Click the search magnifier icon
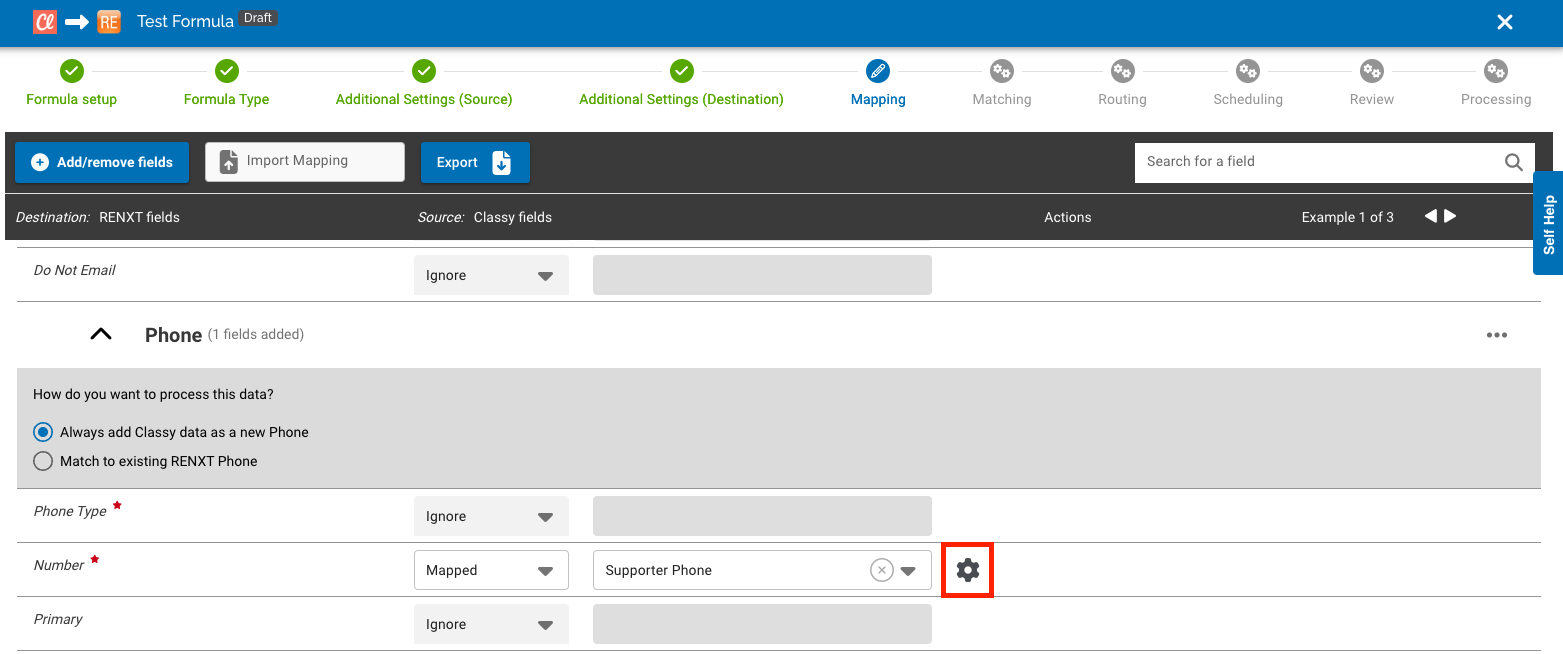The image size is (1563, 654). (x=1513, y=161)
